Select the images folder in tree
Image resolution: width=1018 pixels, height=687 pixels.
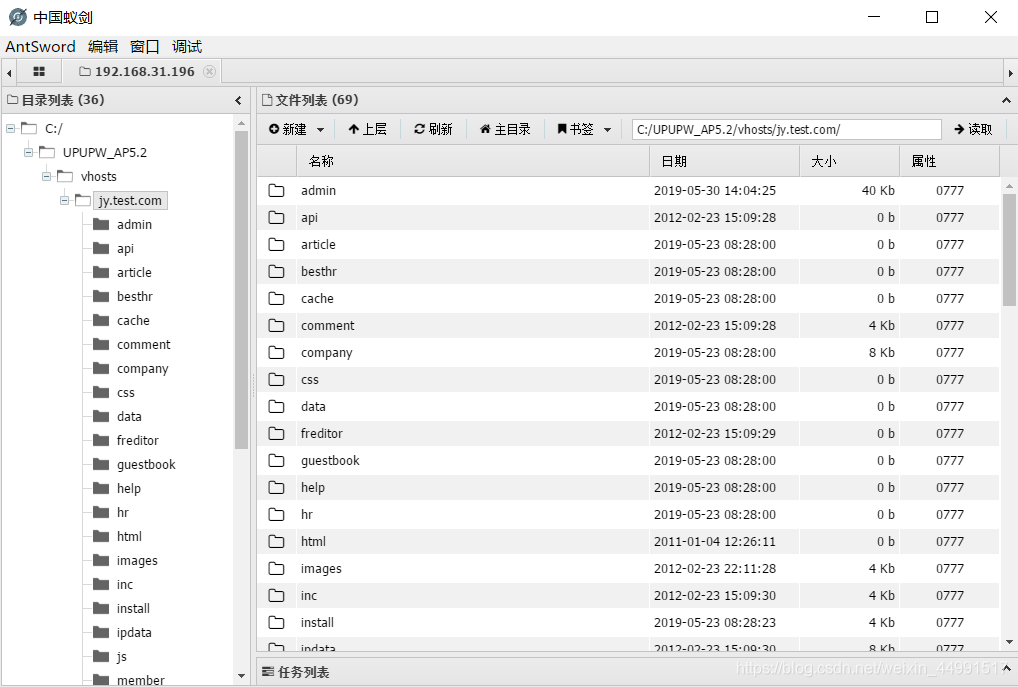[x=137, y=560]
